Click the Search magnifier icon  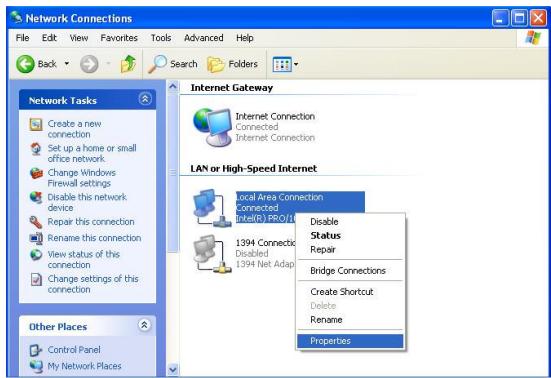(x=157, y=64)
